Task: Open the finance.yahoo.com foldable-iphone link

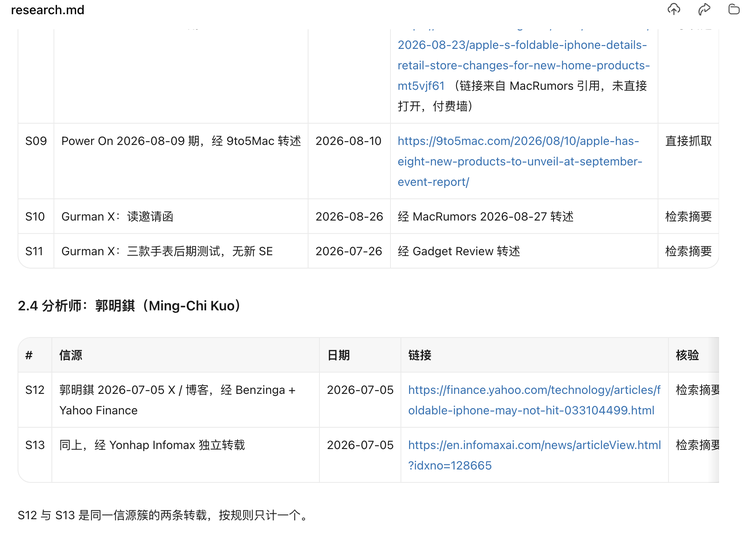Action: pyautogui.click(x=534, y=400)
